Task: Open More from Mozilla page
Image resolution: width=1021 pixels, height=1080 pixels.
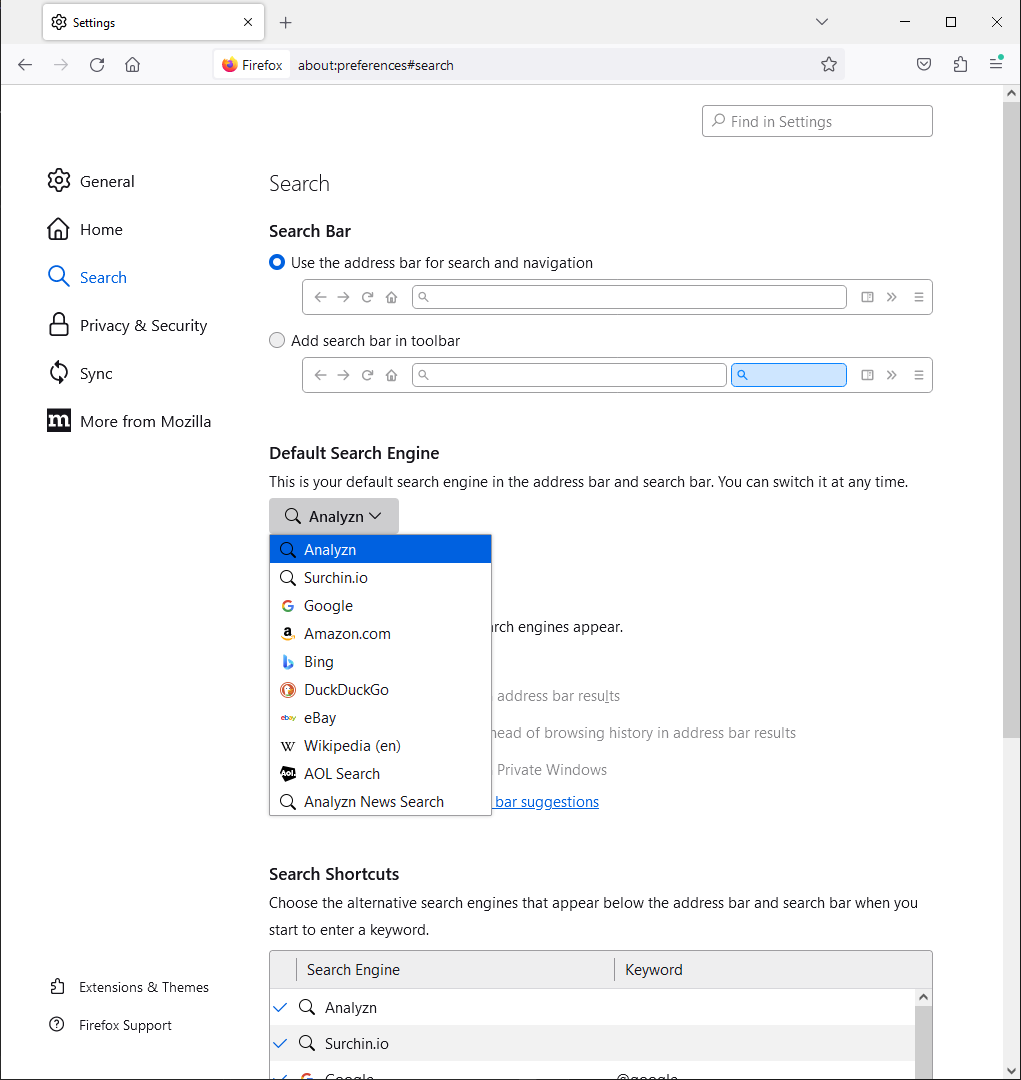Action: click(129, 421)
